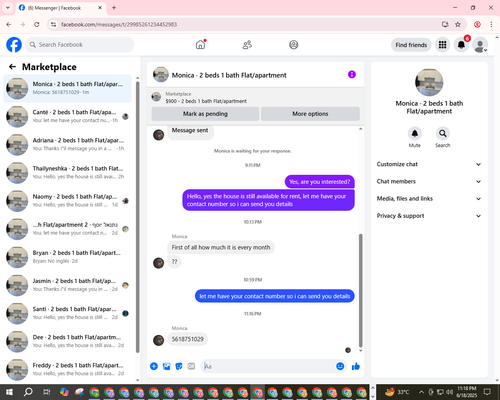
Task: Go to the Home feed icon
Action: pyautogui.click(x=200, y=45)
